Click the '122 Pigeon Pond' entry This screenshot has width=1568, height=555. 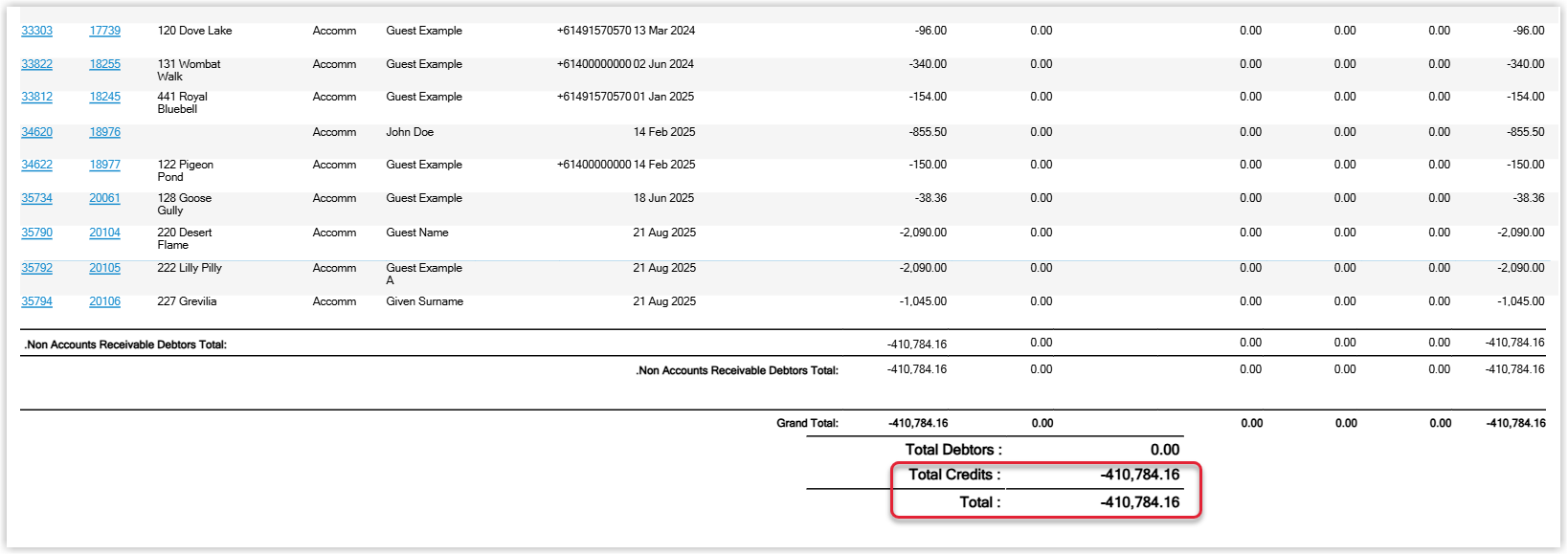click(x=185, y=170)
